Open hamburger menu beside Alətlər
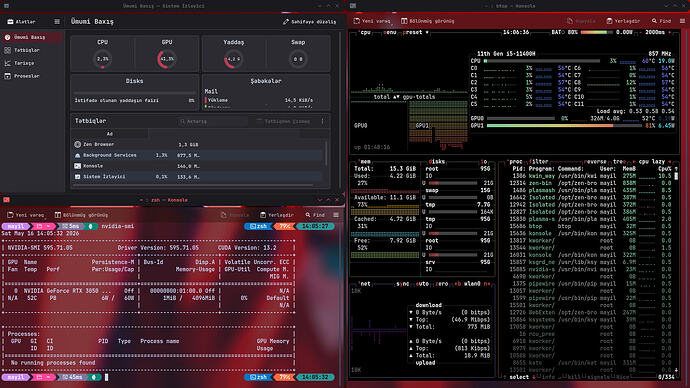This screenshot has width=690, height=388. tap(57, 22)
